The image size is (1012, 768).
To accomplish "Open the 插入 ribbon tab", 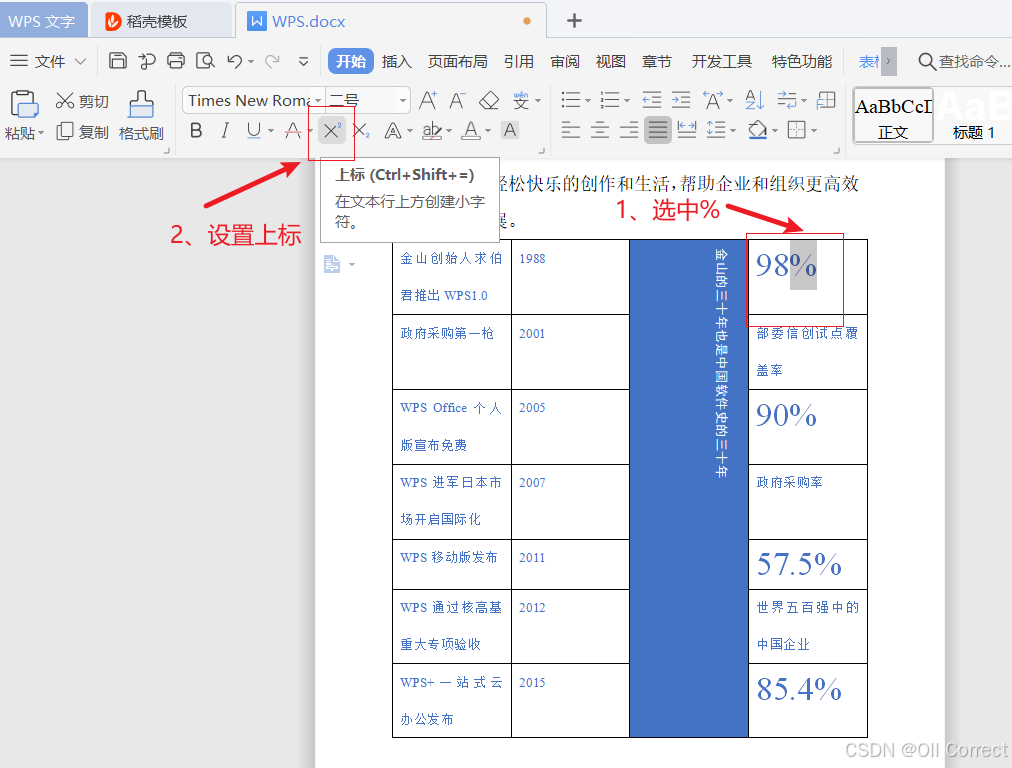I will click(396, 61).
